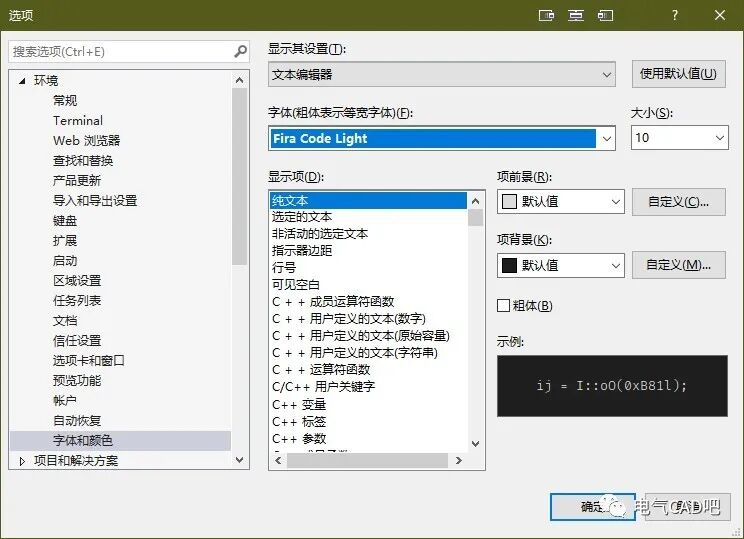Select Web 浏览器 in options tree
The image size is (744, 539).
(86, 140)
